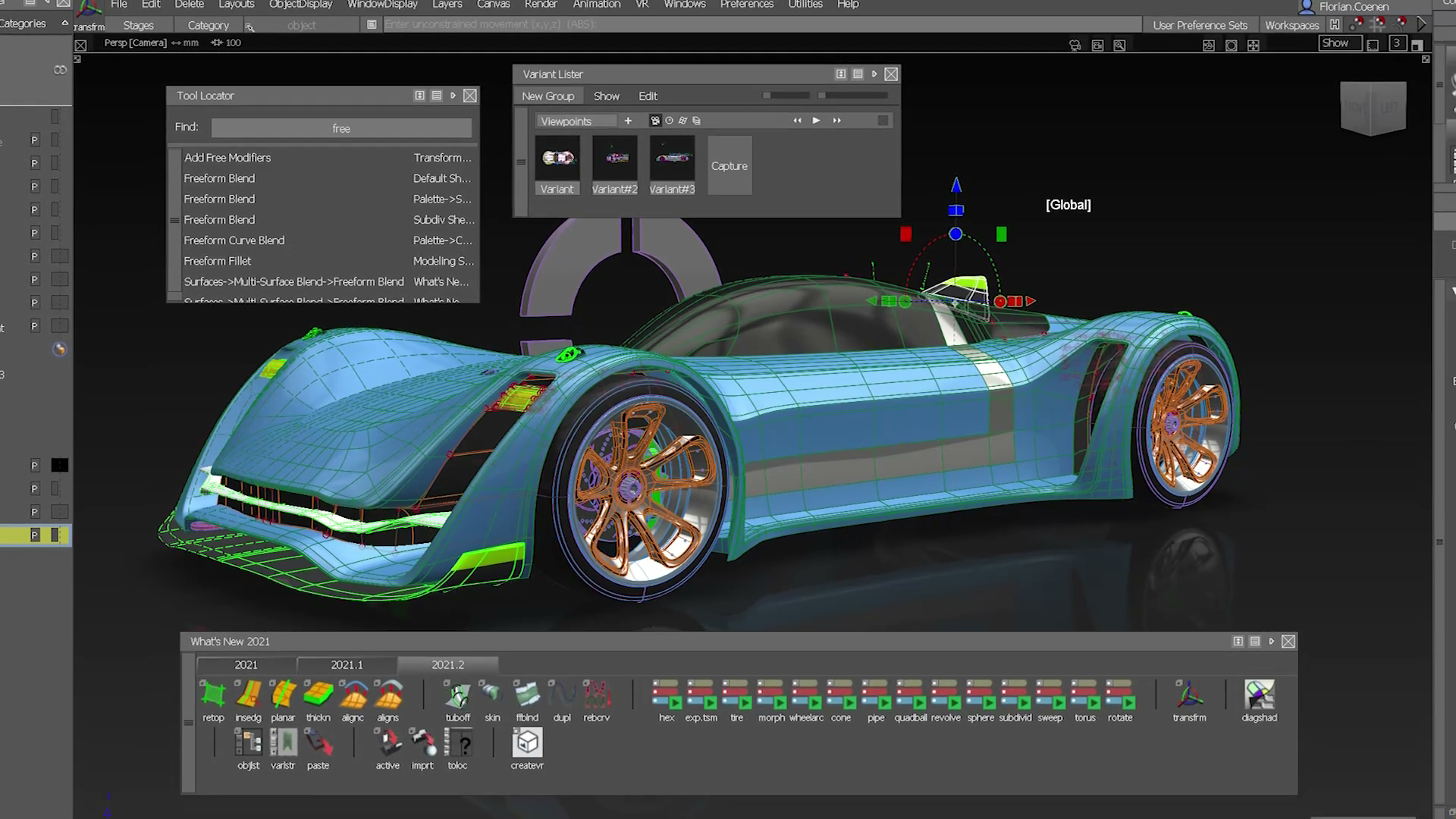Open the Workspaces dropdown
Viewport: 1456px width, 819px height.
click(1291, 25)
